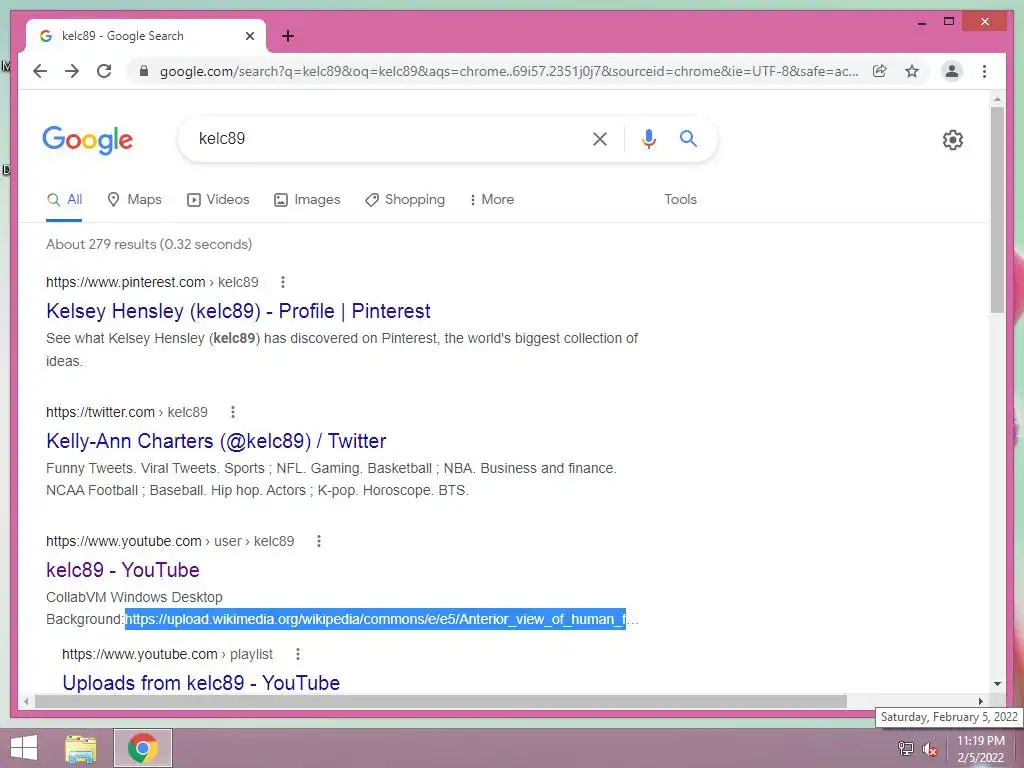Screen dimensions: 1024x768
Task: Click the twitter.com breadcrumb URL
Action: click(x=127, y=412)
